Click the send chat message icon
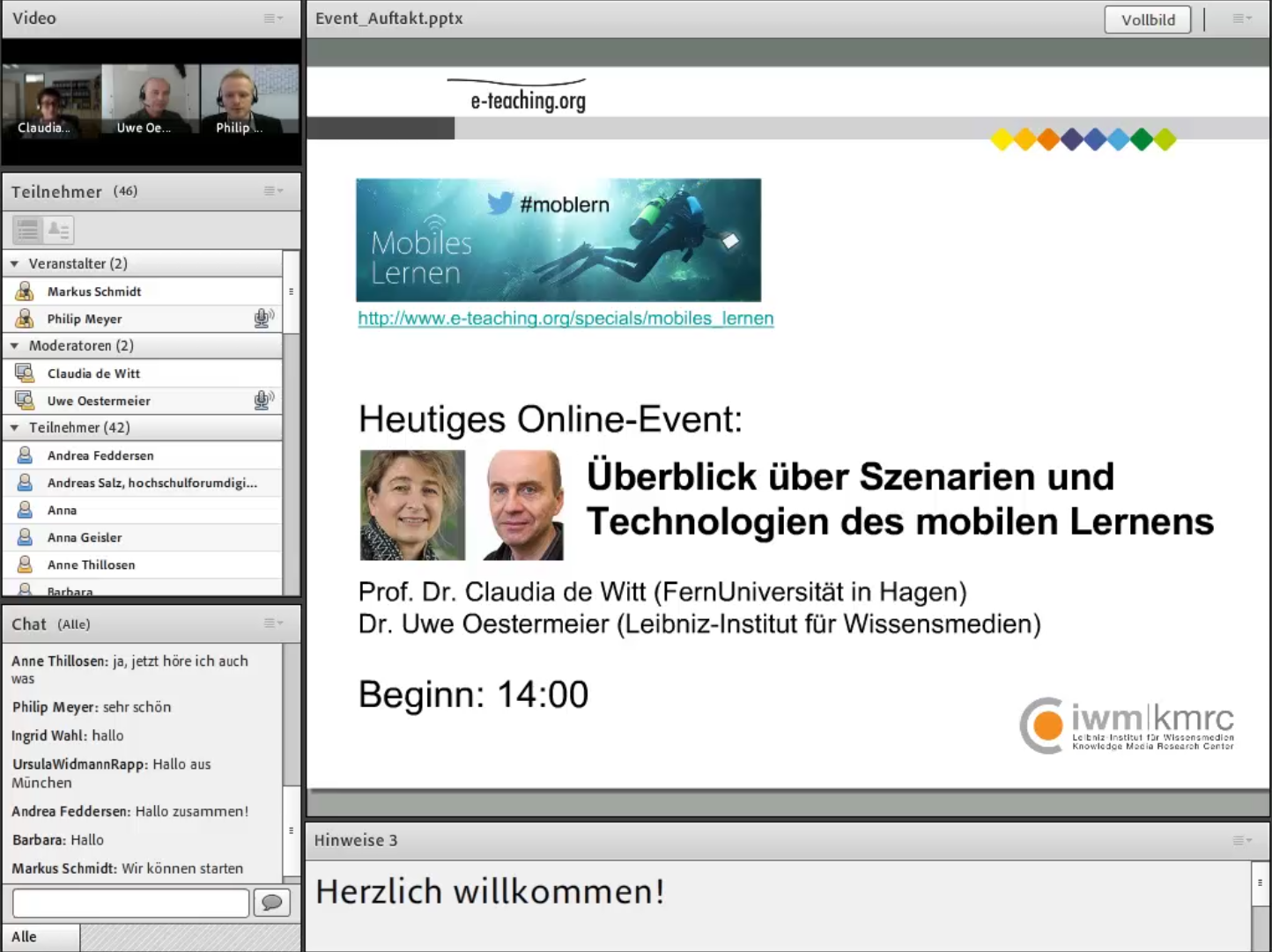Image resolution: width=1272 pixels, height=952 pixels. [x=272, y=903]
